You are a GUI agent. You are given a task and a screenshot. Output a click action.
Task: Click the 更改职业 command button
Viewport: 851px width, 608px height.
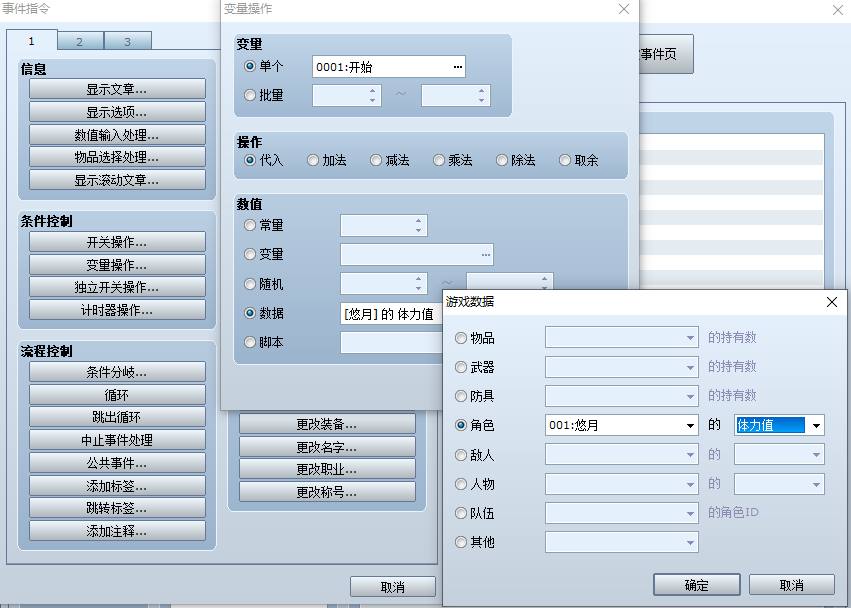pos(327,469)
